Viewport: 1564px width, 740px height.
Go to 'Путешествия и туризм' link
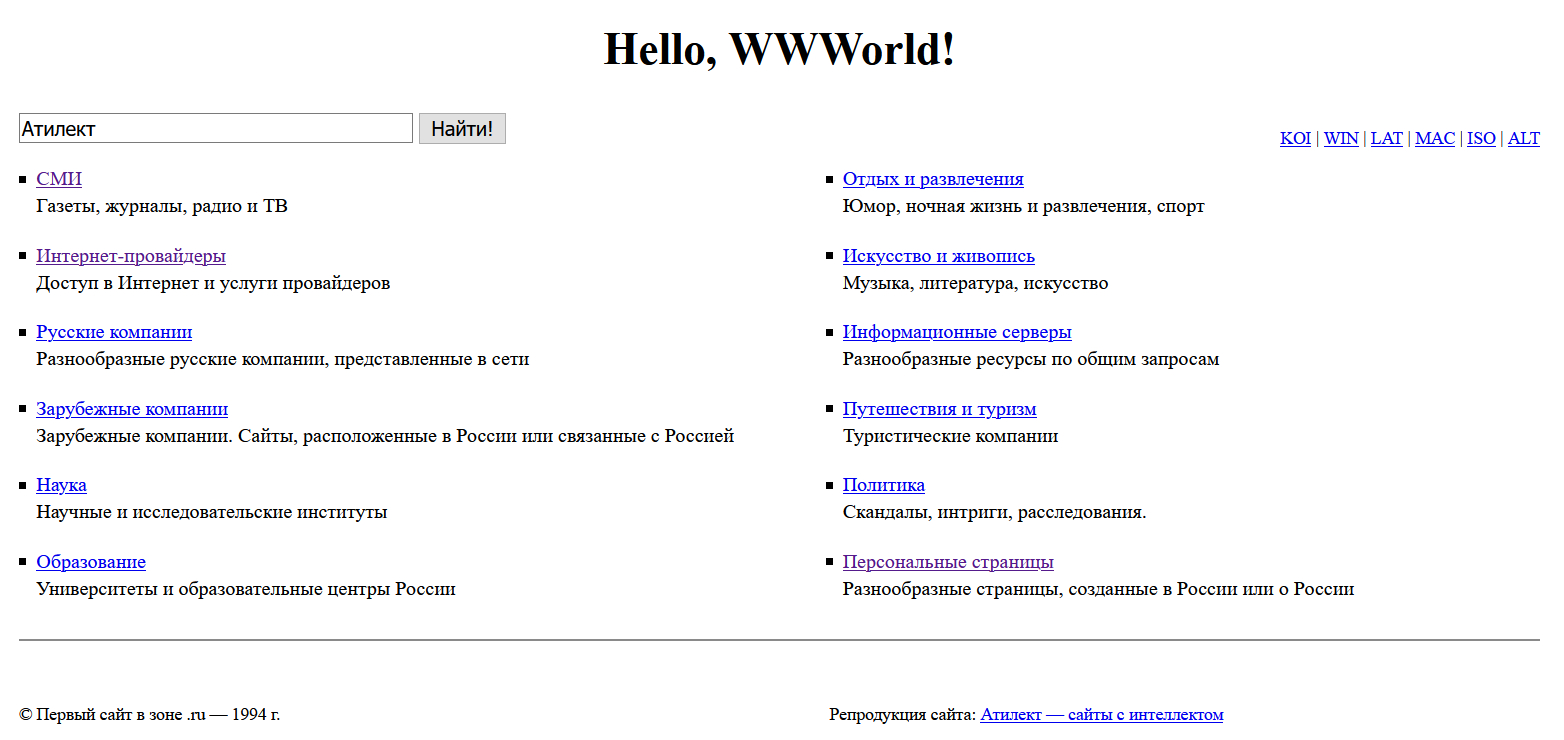(939, 410)
